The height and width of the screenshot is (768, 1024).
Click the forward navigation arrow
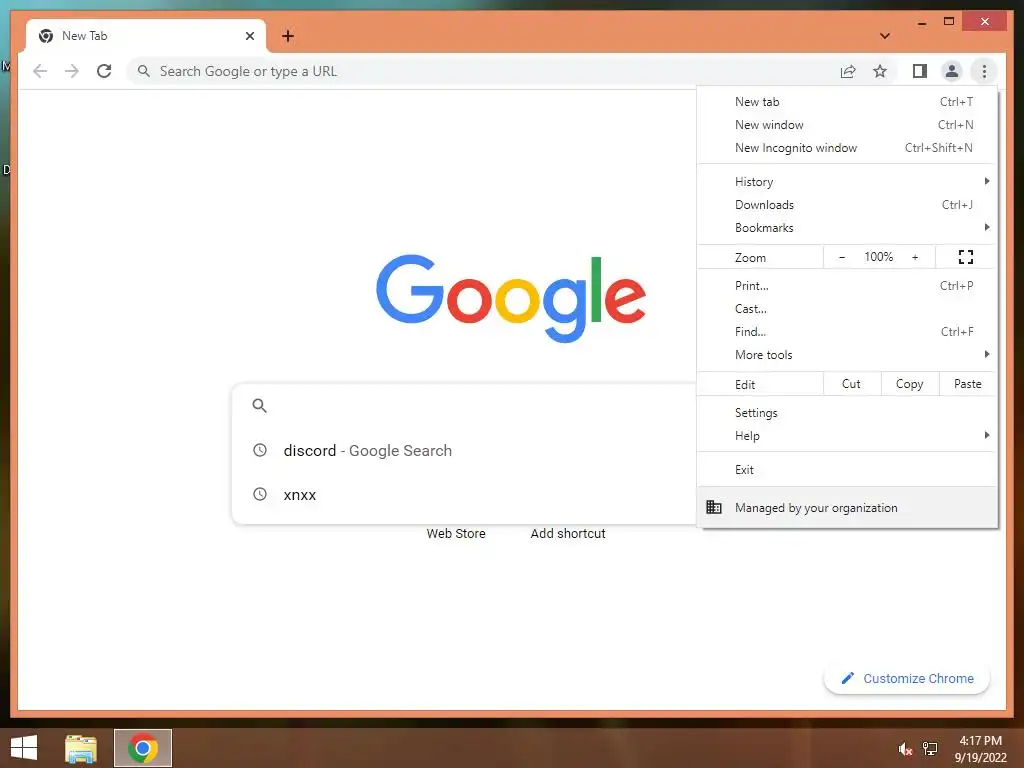(x=72, y=71)
